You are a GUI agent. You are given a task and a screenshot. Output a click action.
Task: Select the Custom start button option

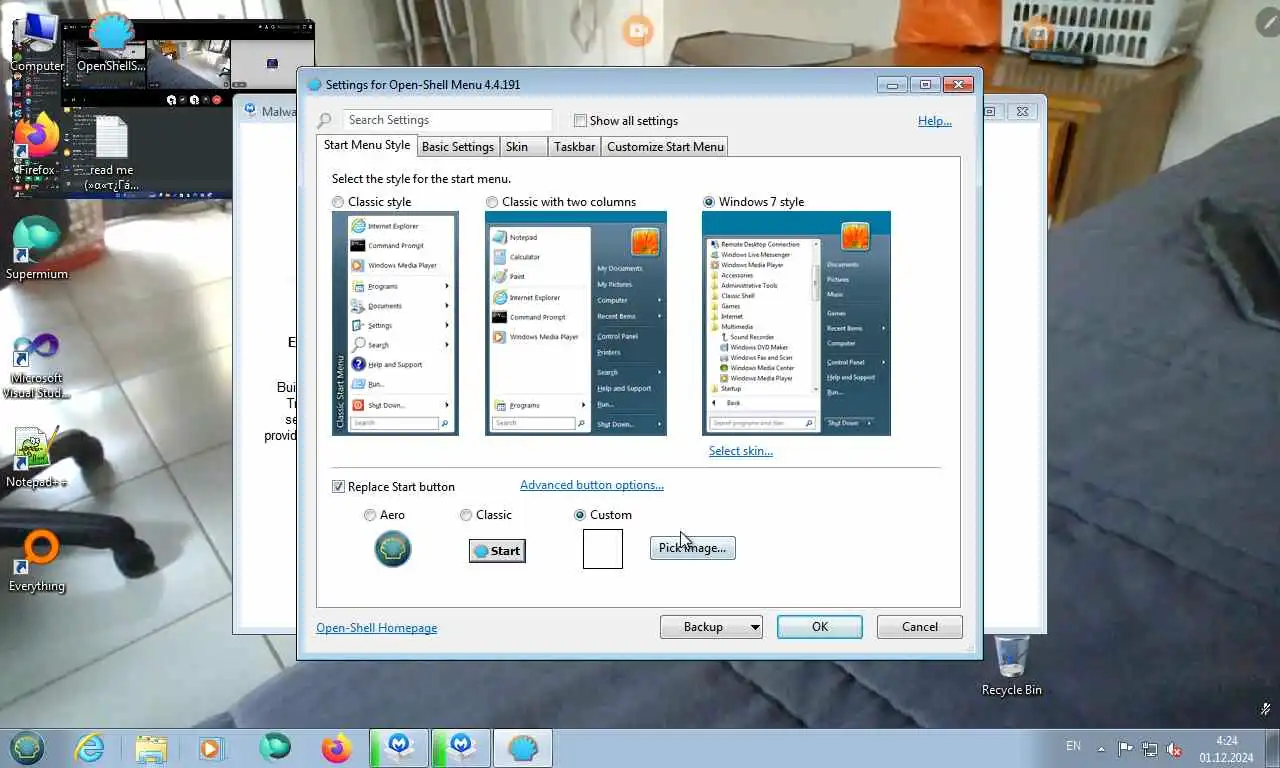[580, 515]
